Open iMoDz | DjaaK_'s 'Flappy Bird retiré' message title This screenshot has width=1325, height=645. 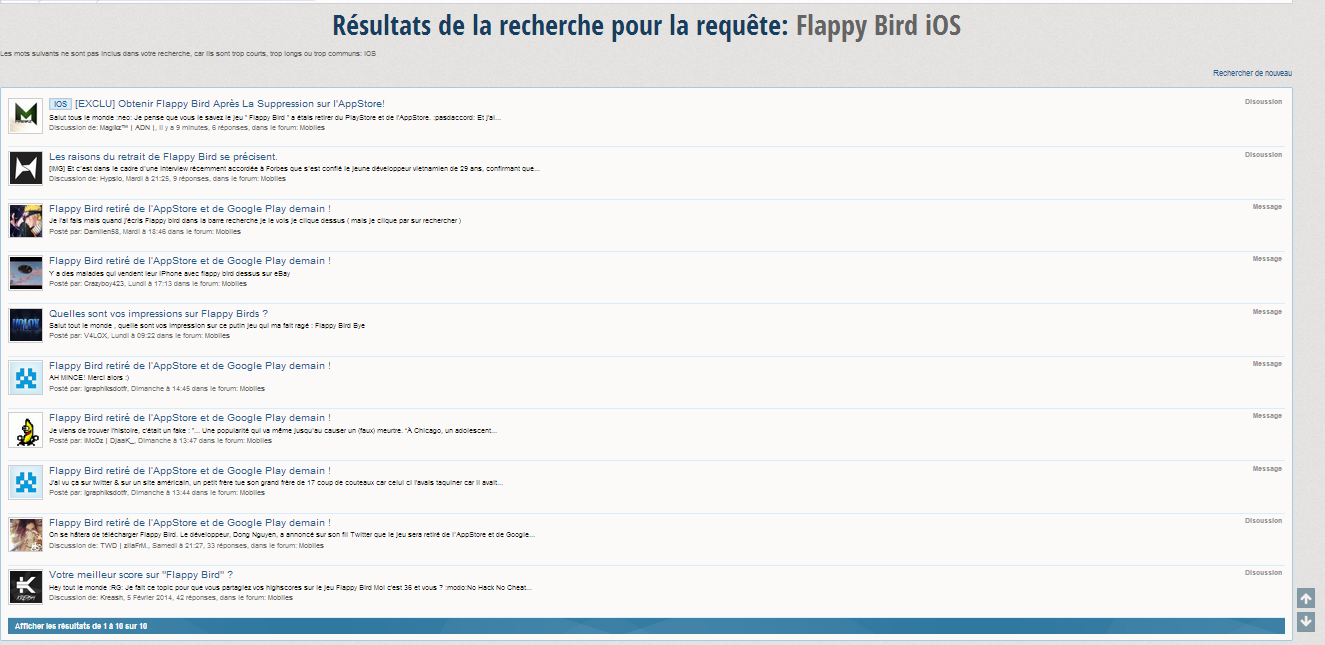coord(190,417)
